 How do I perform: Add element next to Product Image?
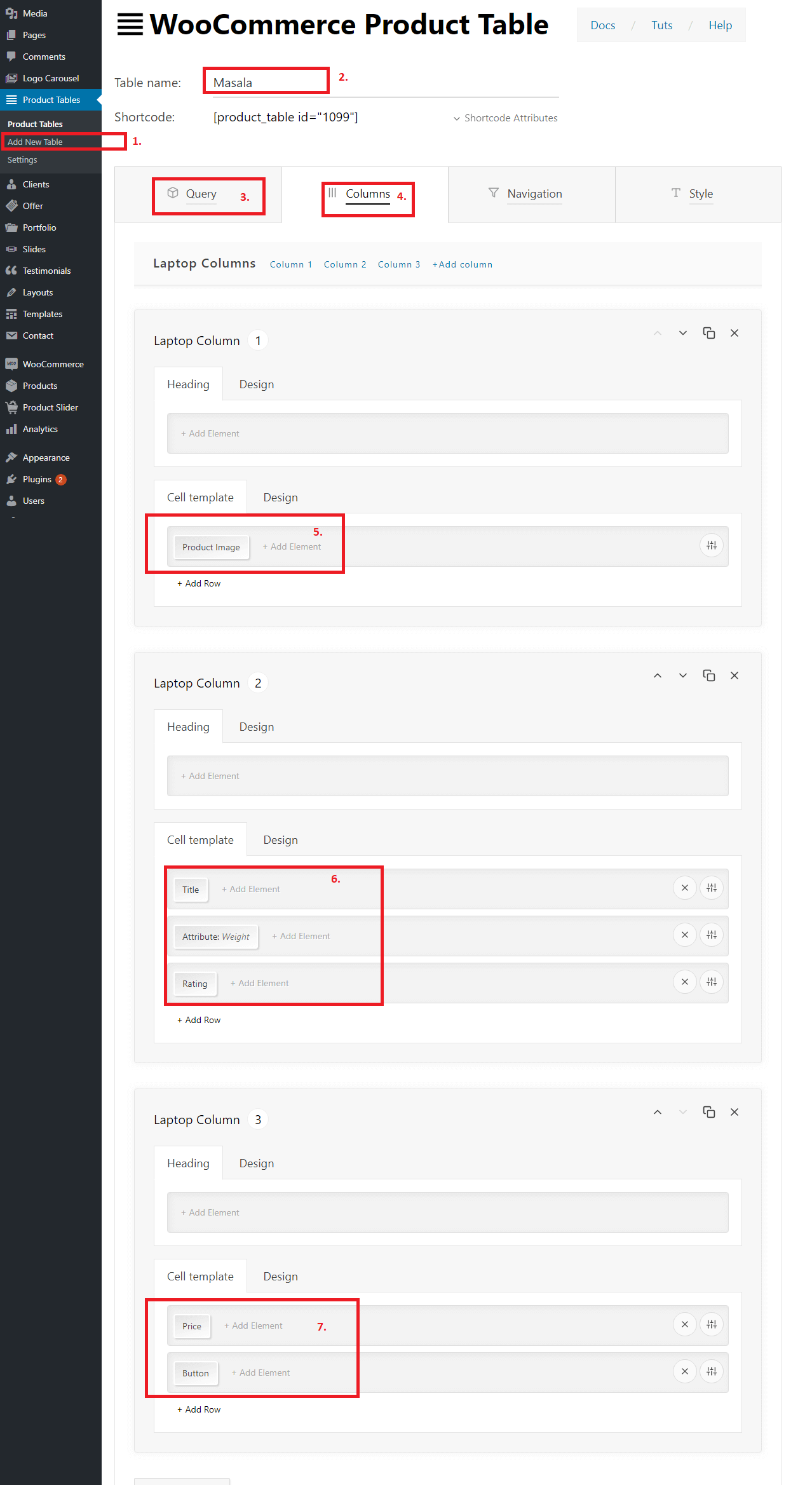(x=292, y=546)
